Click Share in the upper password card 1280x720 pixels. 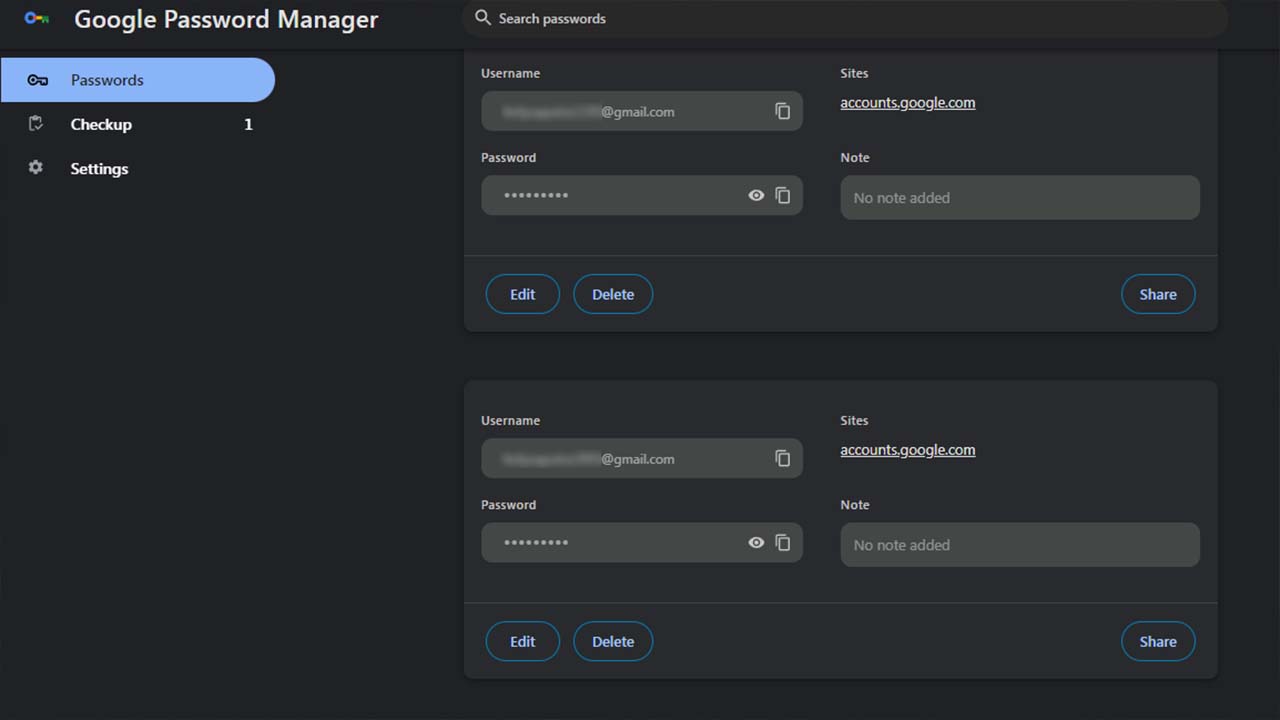coord(1158,294)
